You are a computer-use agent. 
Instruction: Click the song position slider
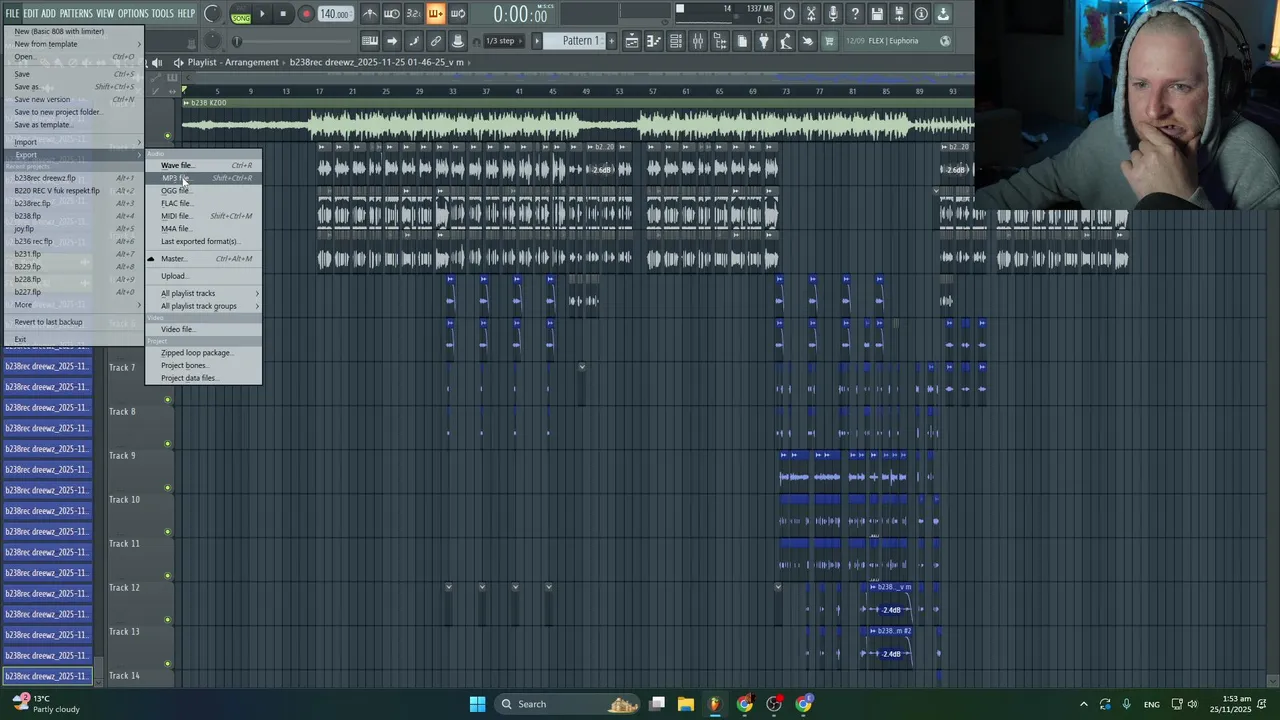[x=290, y=41]
